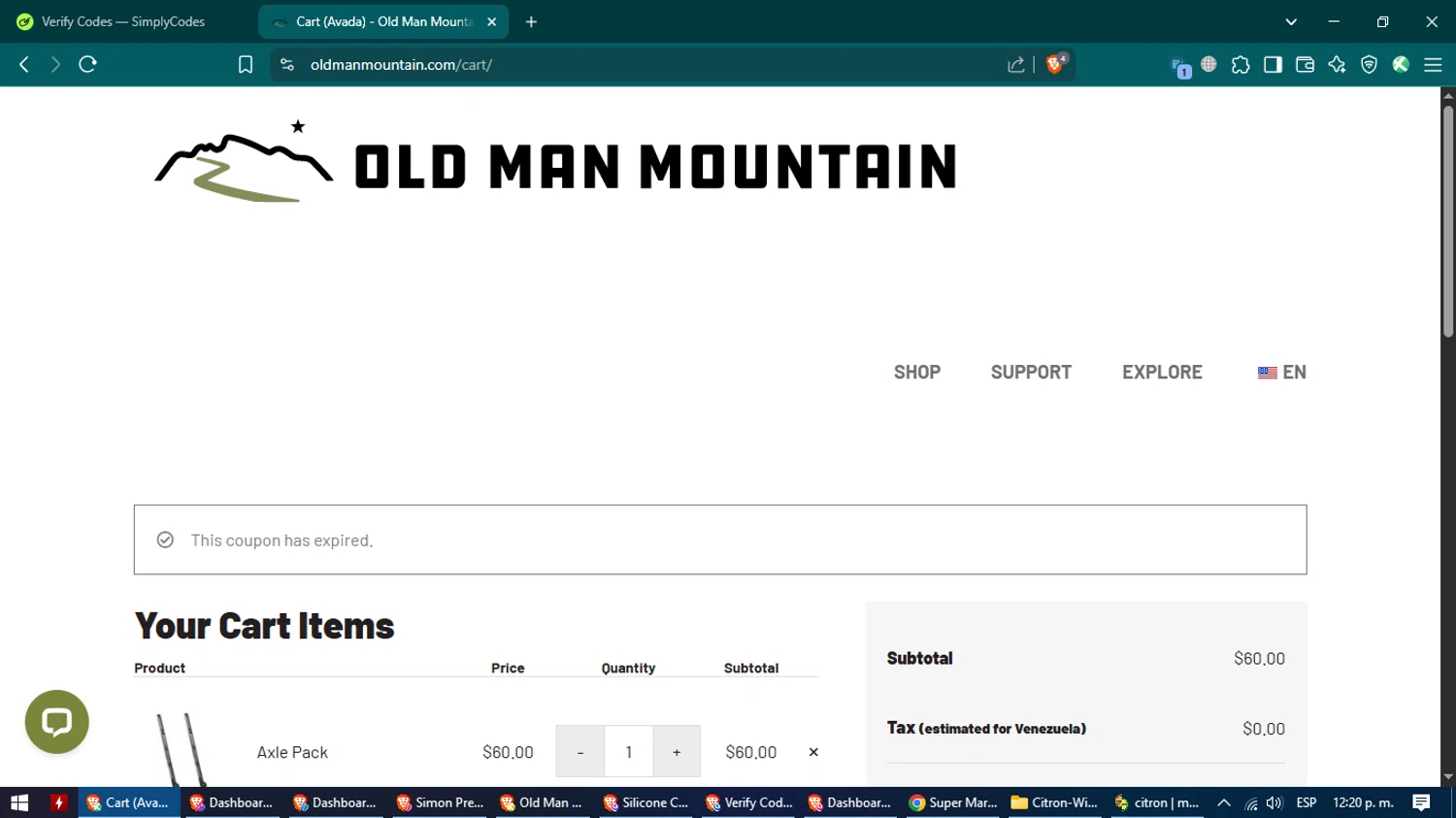Open Brave Shields lion icon
The width and height of the screenshot is (1456, 818).
pyautogui.click(x=1056, y=64)
